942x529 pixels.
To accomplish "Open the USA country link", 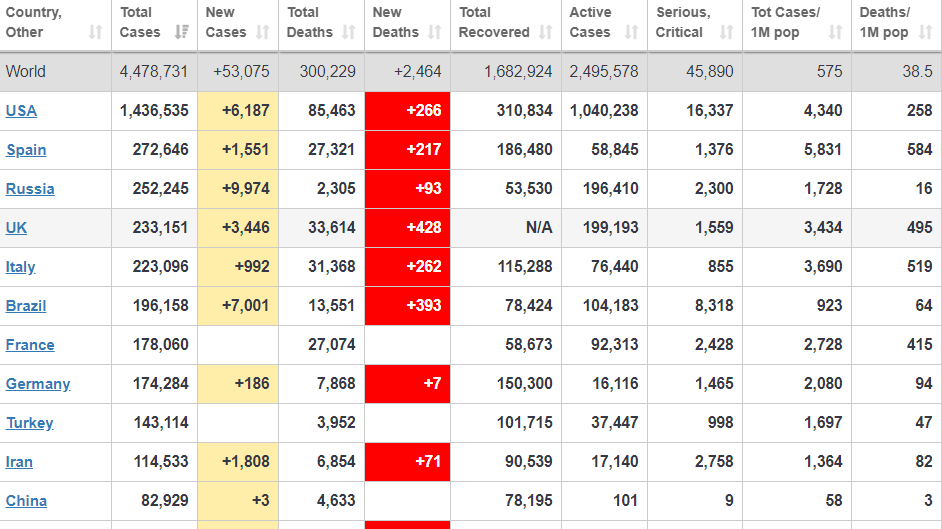I will pos(21,111).
